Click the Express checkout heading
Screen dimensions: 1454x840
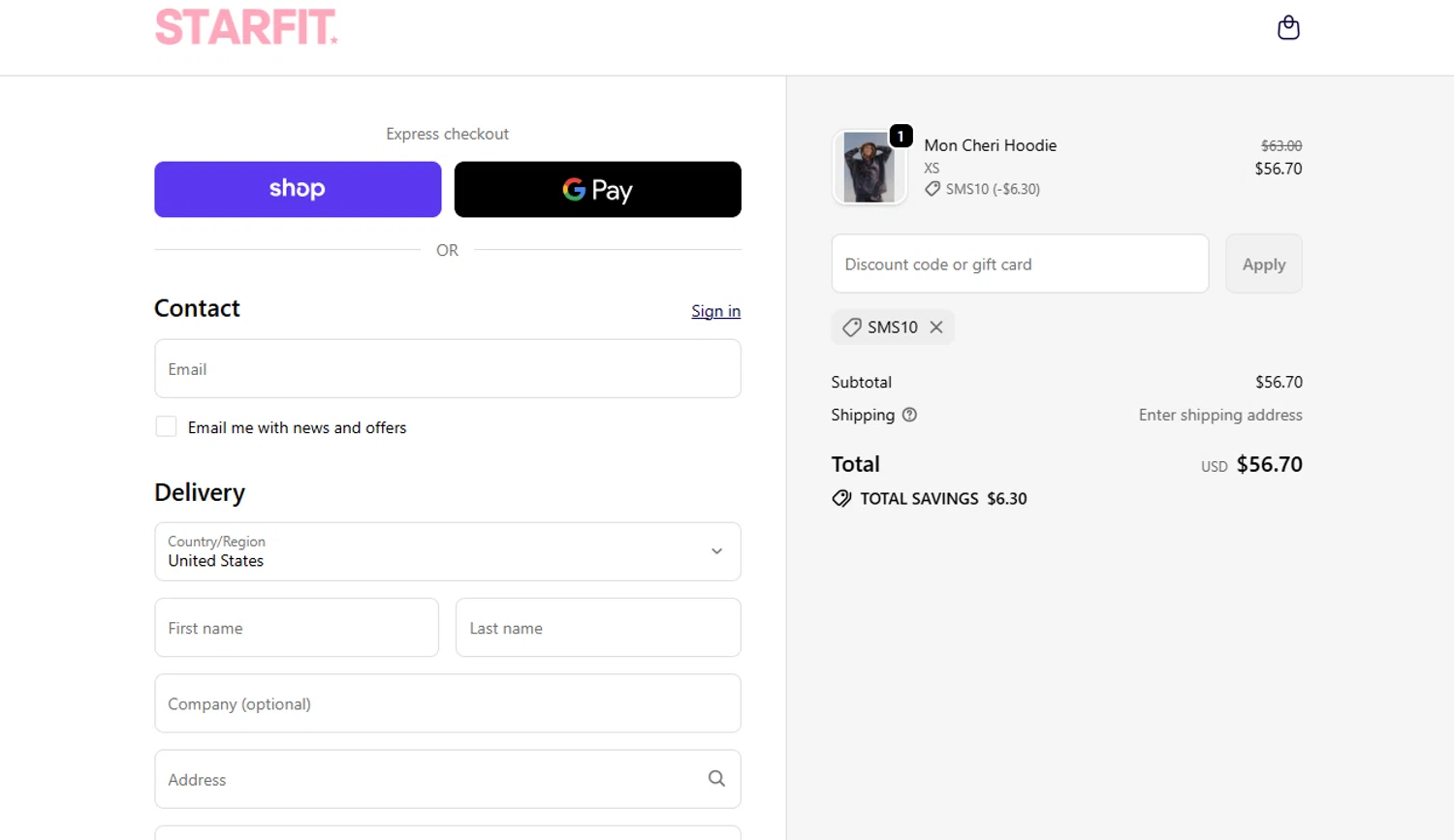coord(447,134)
